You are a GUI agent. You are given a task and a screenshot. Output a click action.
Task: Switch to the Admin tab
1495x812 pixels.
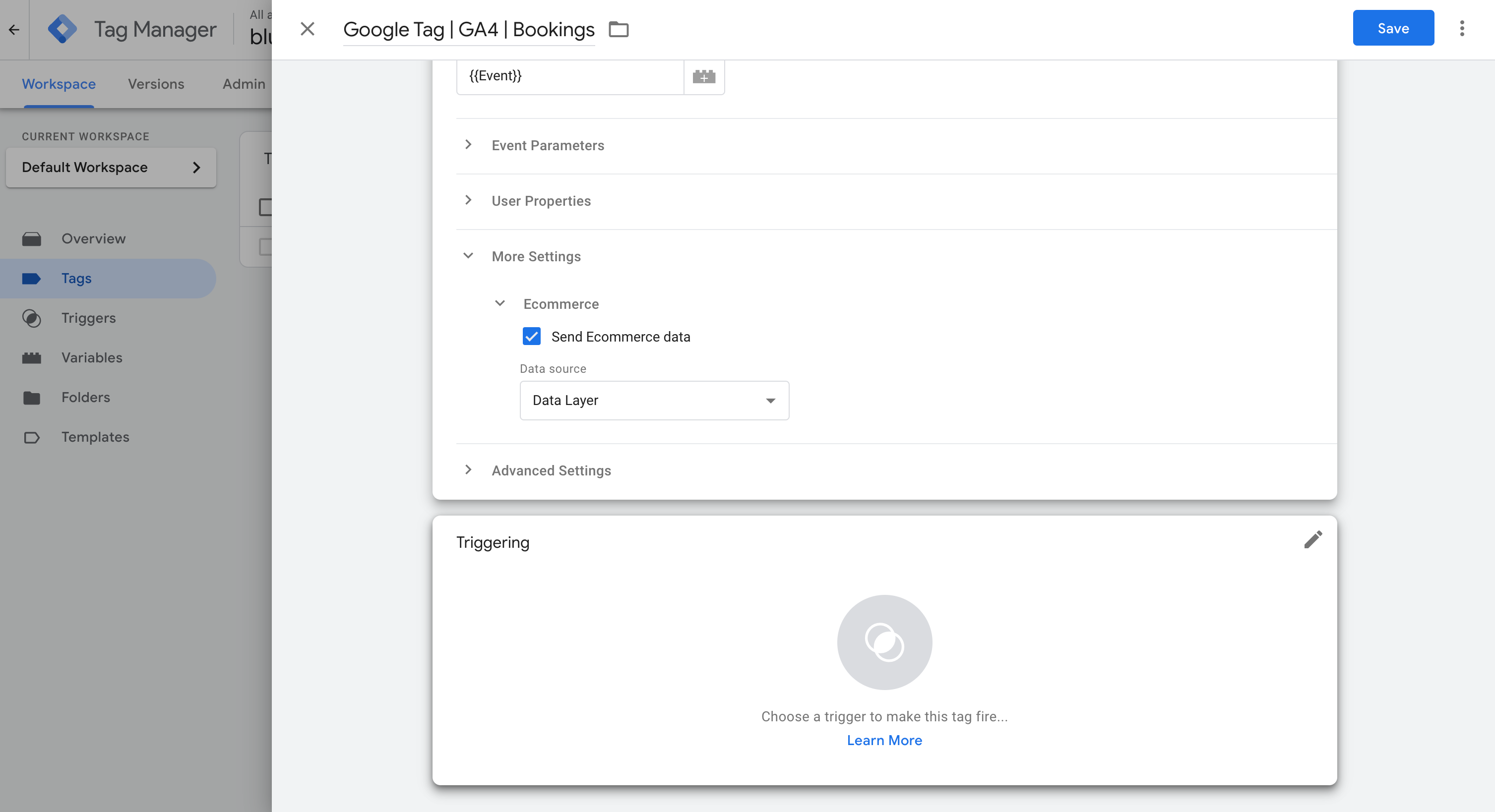coord(244,83)
